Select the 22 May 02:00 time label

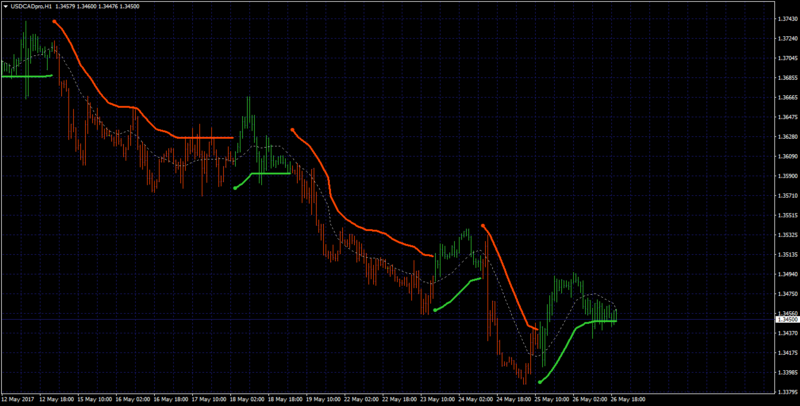point(360,397)
